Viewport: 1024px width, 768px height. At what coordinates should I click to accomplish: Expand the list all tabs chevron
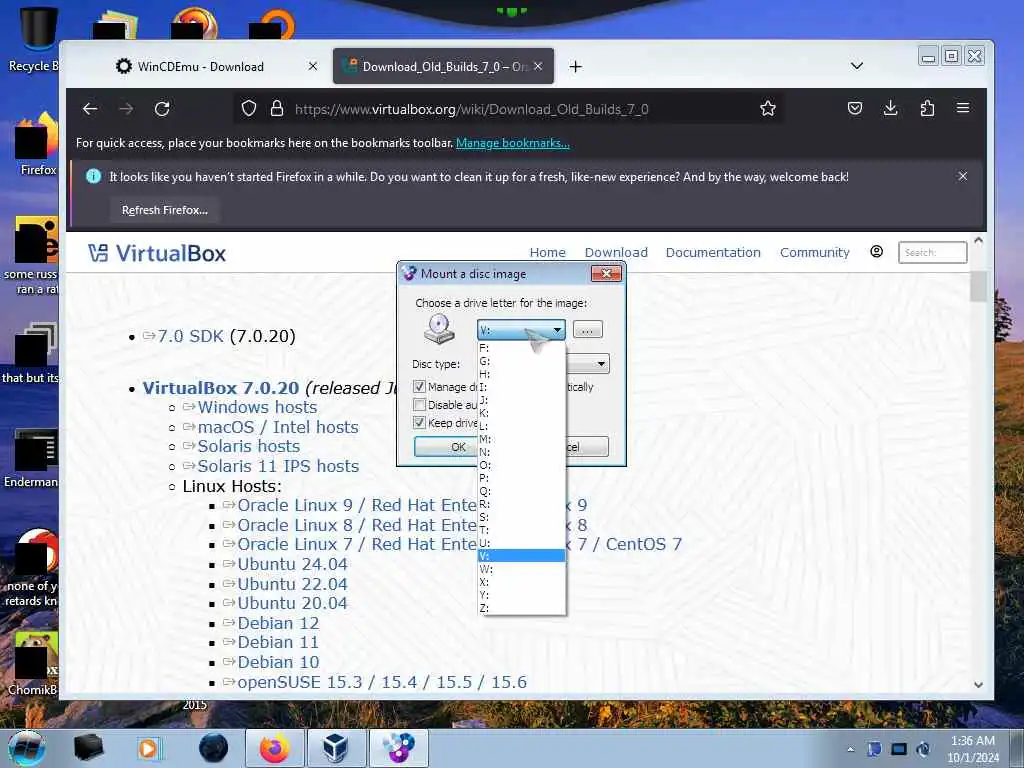(857, 66)
